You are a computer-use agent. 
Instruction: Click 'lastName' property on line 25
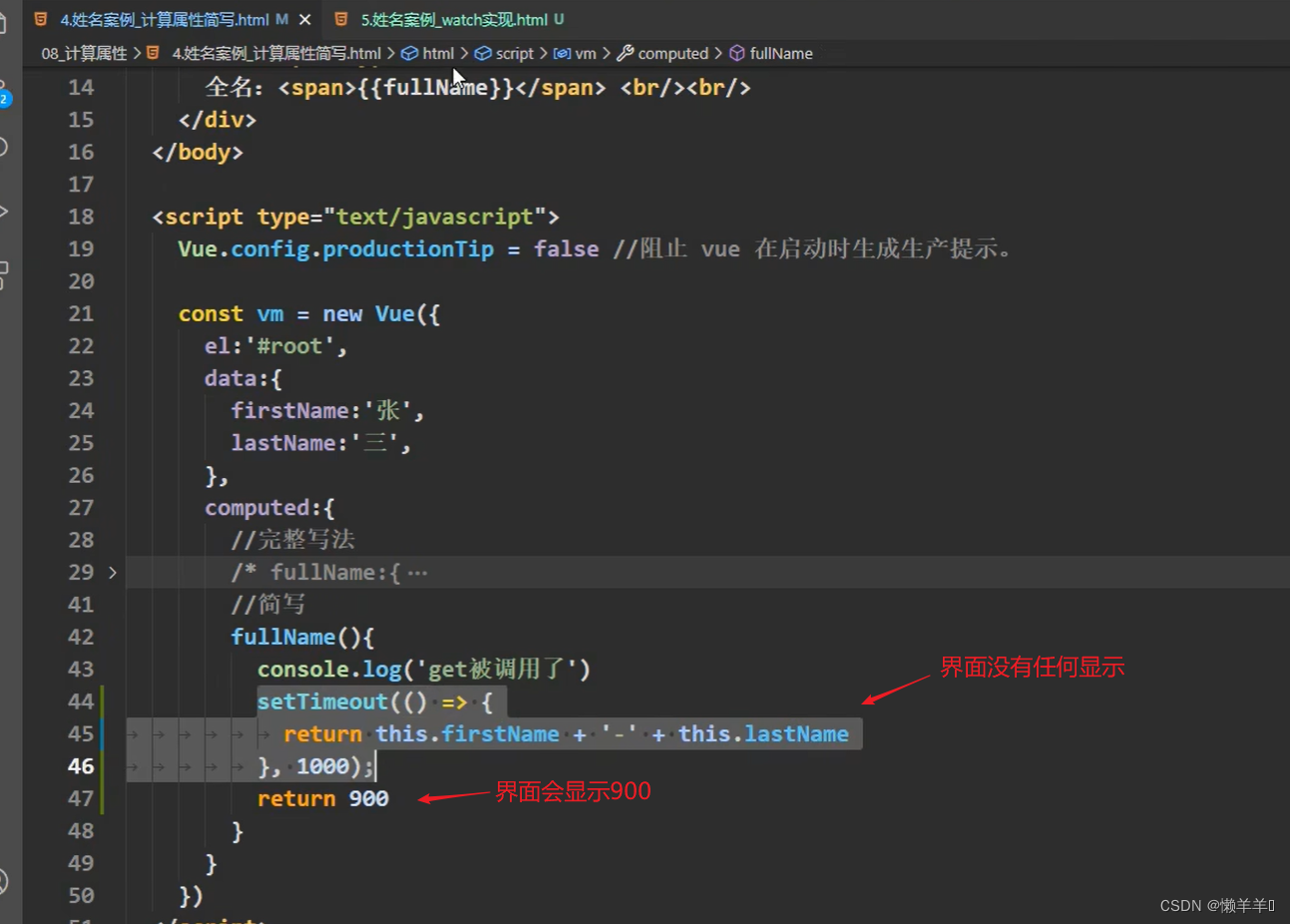coord(283,443)
